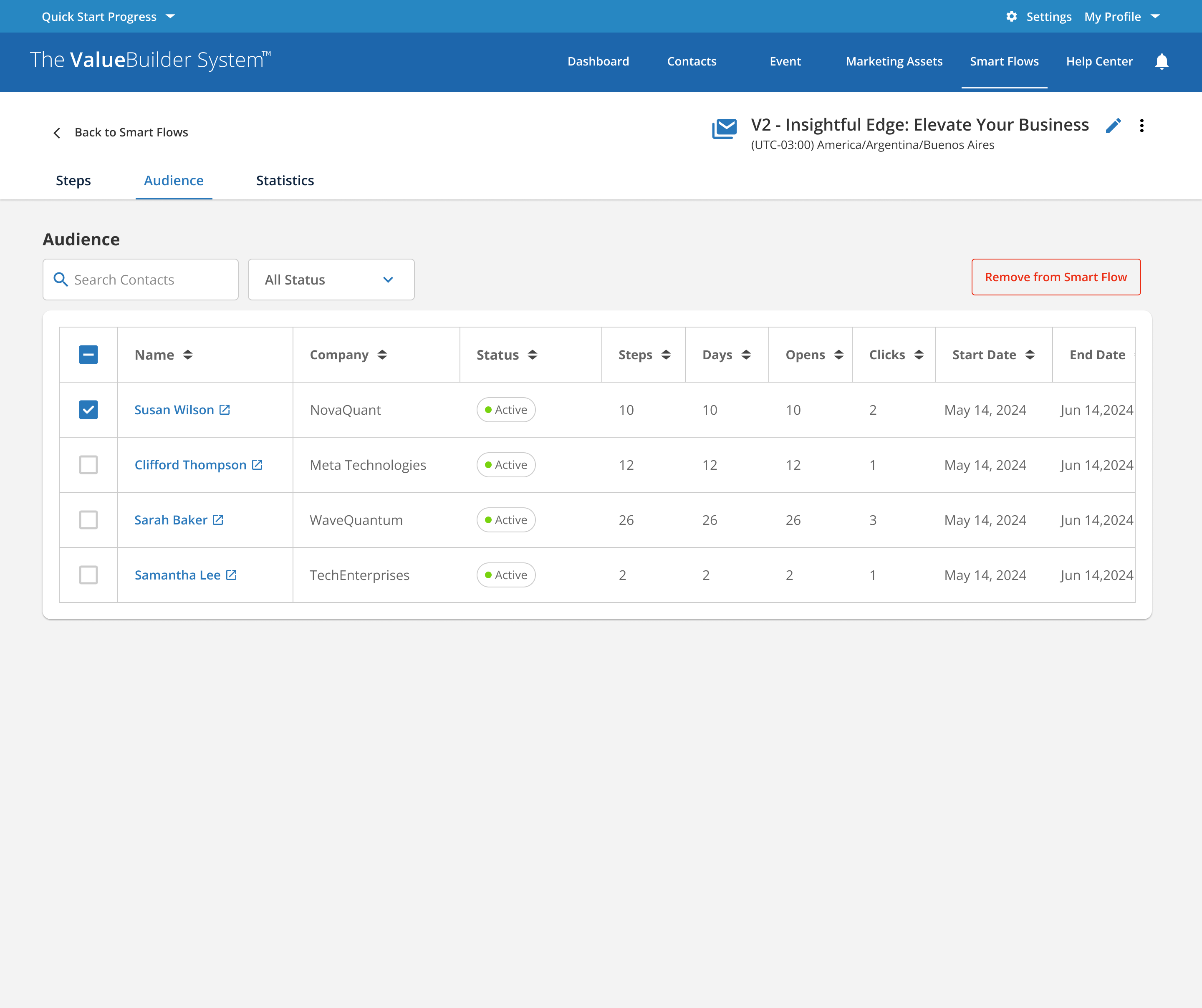Click the notifications bell icon
1202x1008 pixels.
[x=1162, y=62]
